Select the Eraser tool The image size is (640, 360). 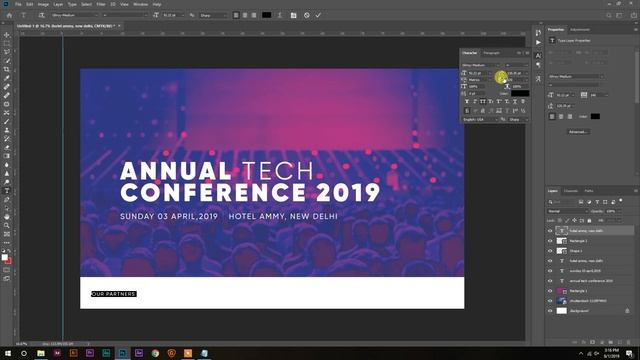point(7,147)
